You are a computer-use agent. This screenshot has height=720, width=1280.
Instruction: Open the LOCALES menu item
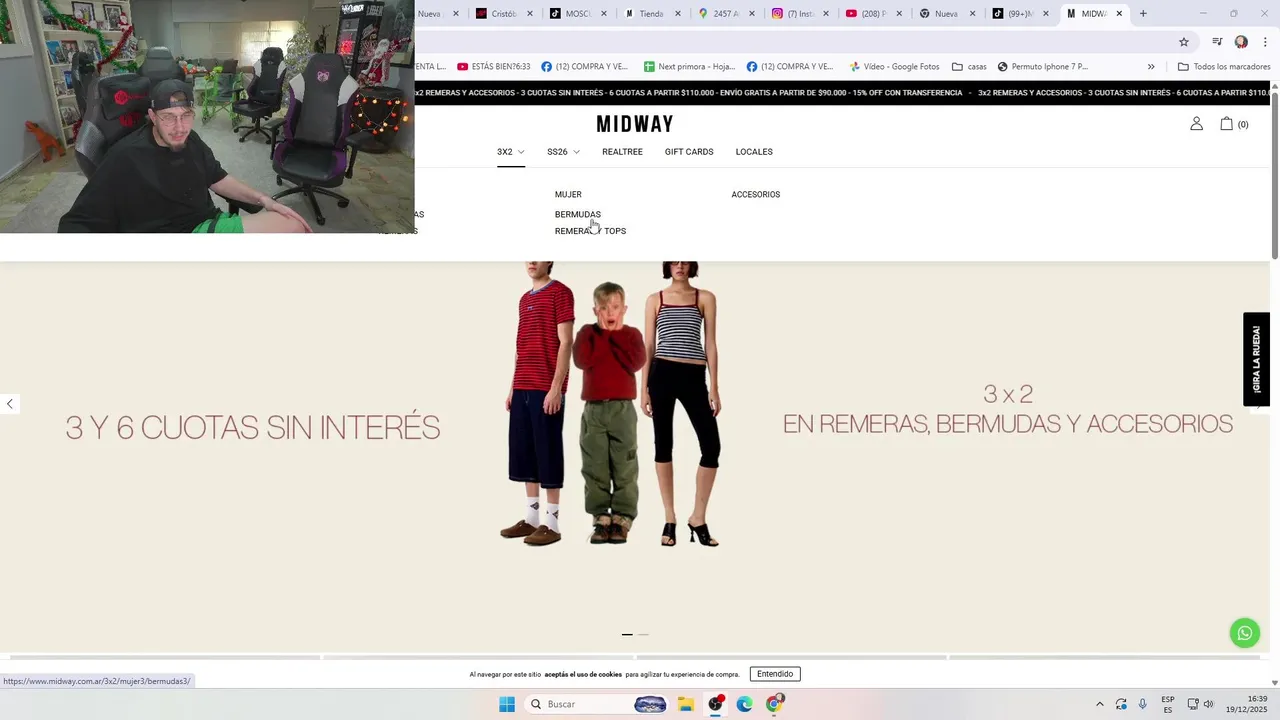754,152
